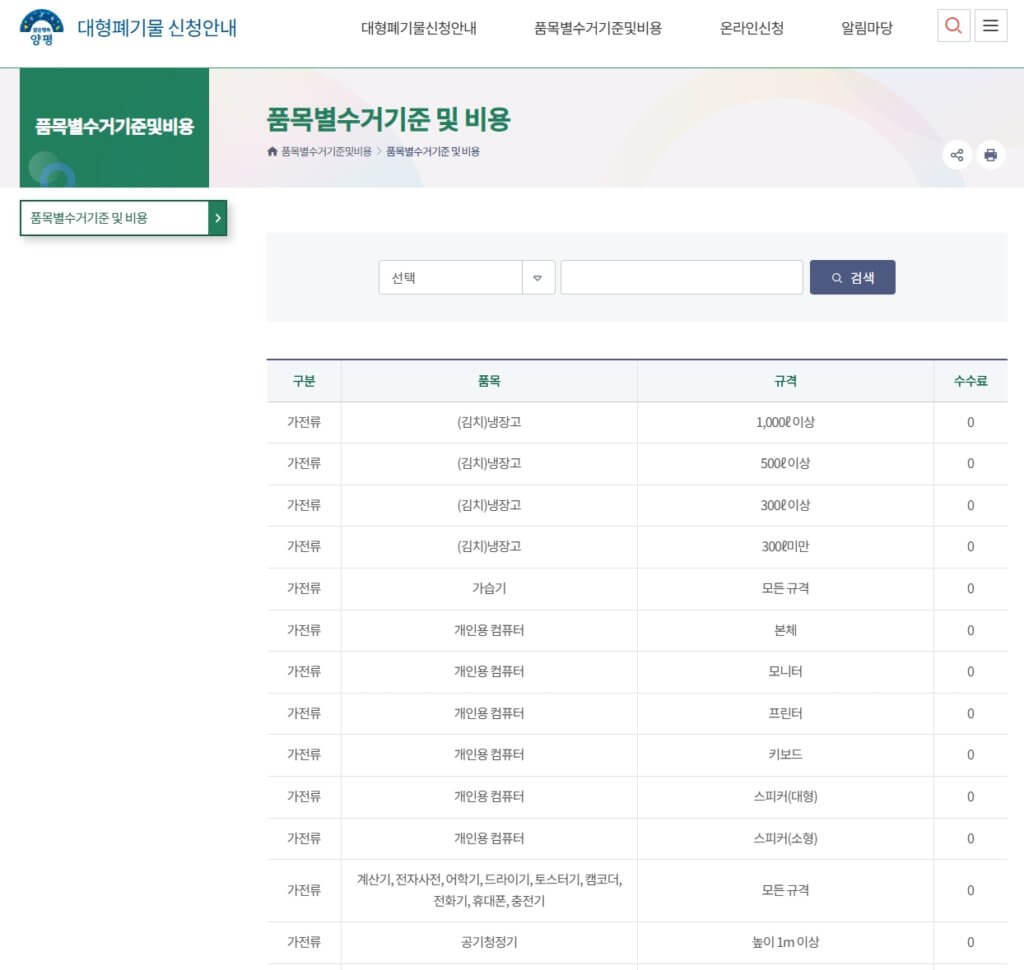Image resolution: width=1024 pixels, height=970 pixels.
Task: Open the hamburger menu icon
Action: click(x=991, y=26)
